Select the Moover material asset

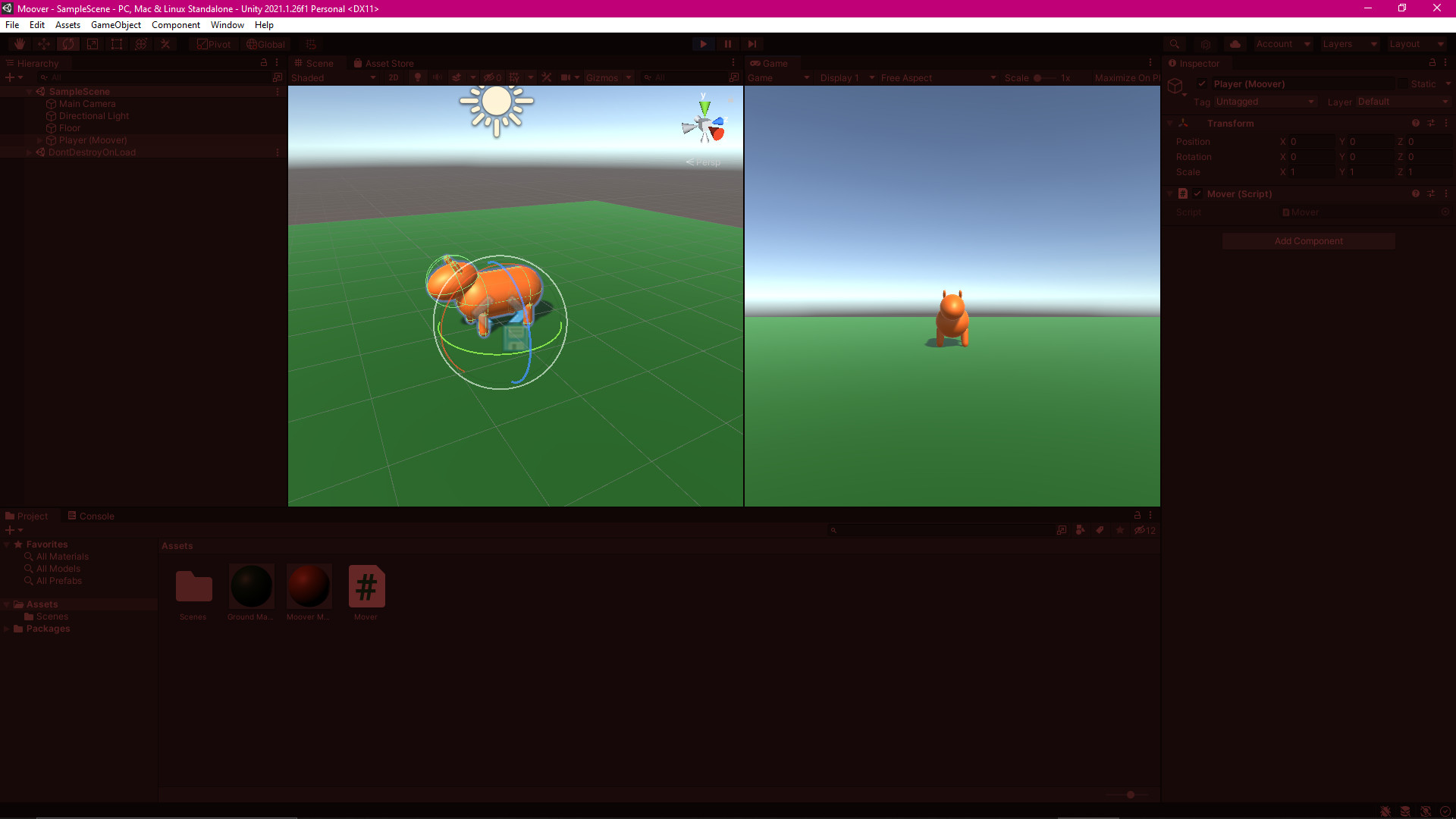309,592
